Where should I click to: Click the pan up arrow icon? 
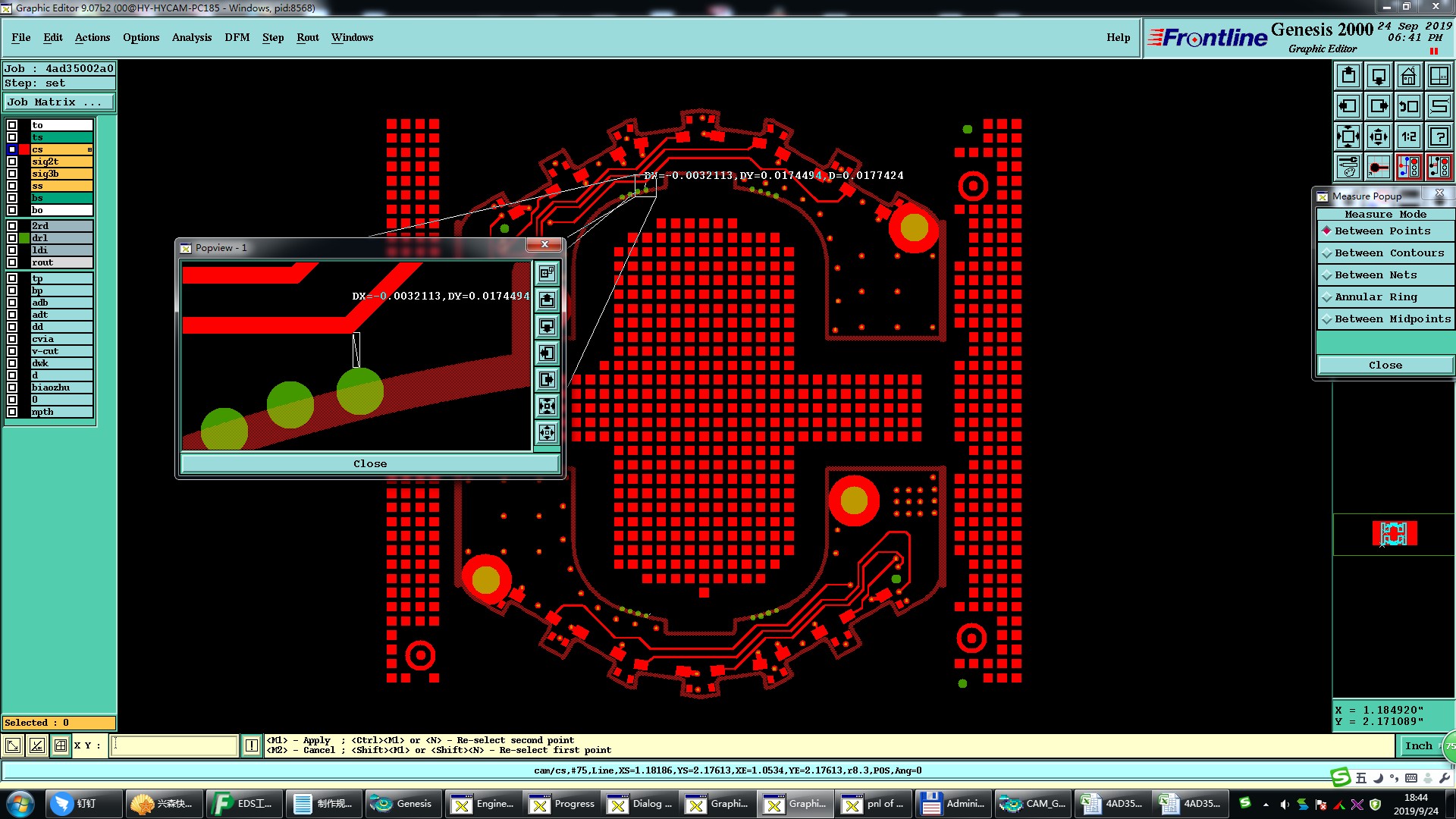click(1348, 76)
